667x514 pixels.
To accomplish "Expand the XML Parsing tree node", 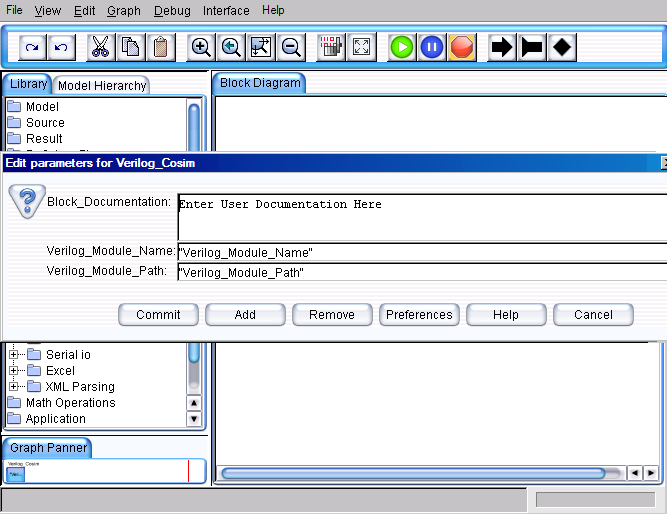I will (14, 386).
